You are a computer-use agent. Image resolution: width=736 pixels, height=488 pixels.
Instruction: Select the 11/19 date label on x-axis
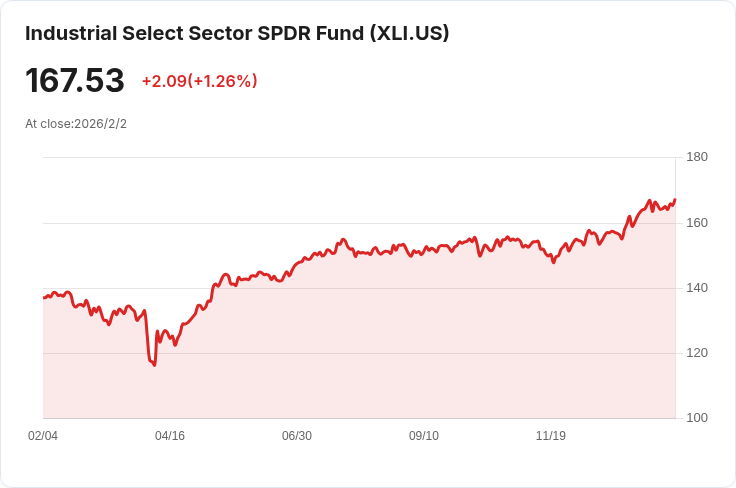tap(551, 435)
